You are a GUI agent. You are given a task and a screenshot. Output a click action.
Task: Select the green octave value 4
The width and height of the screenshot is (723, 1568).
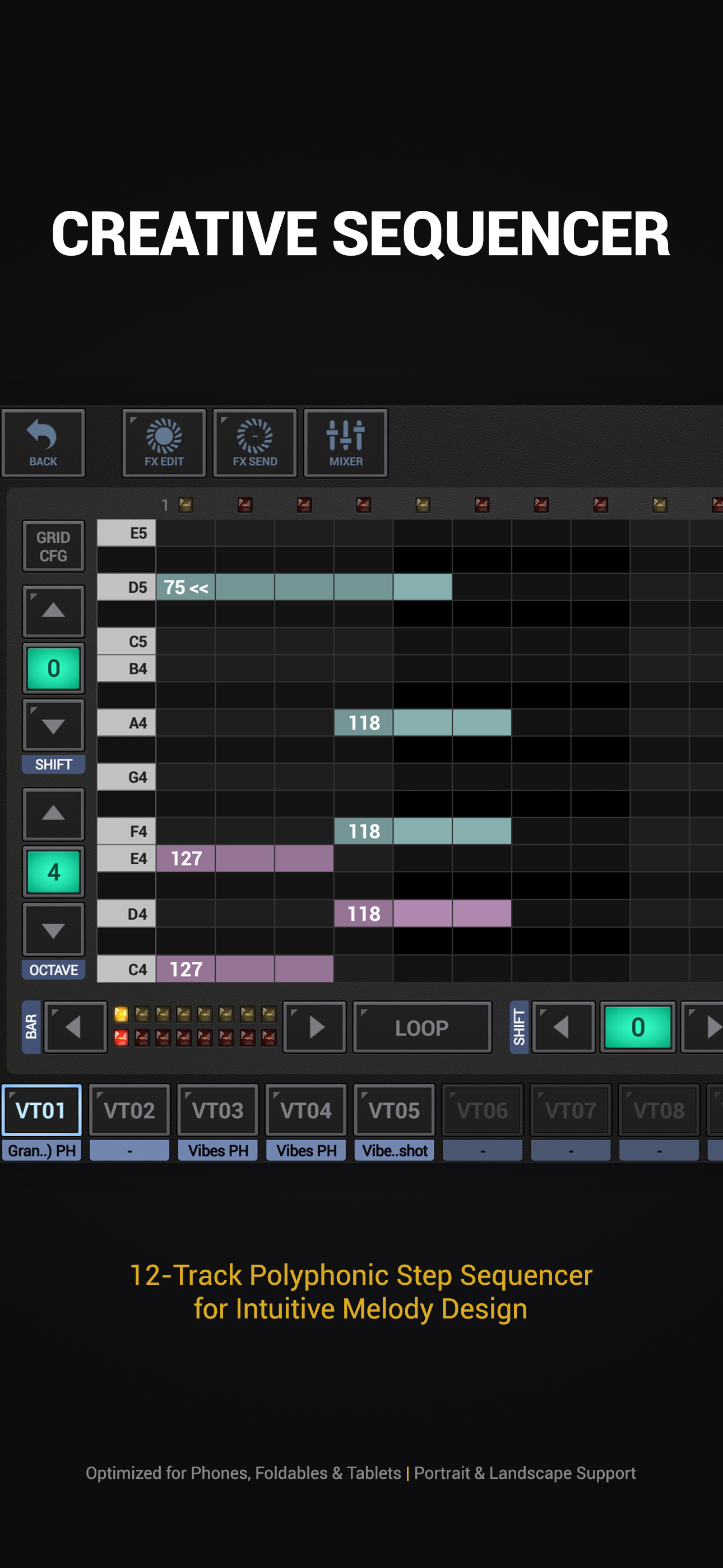click(x=54, y=871)
